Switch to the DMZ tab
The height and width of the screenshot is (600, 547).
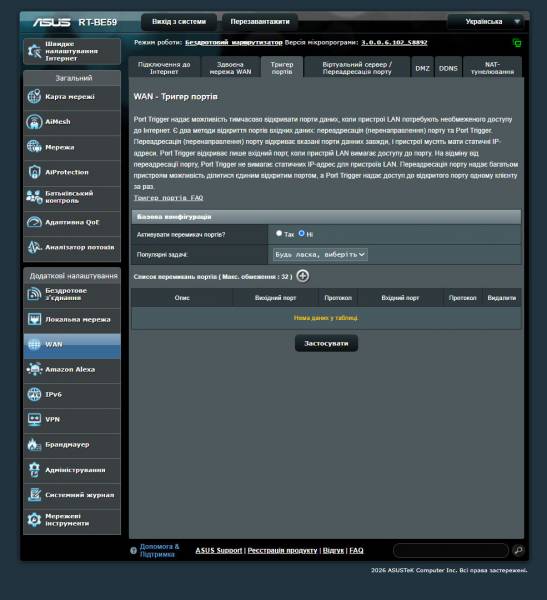[423, 68]
